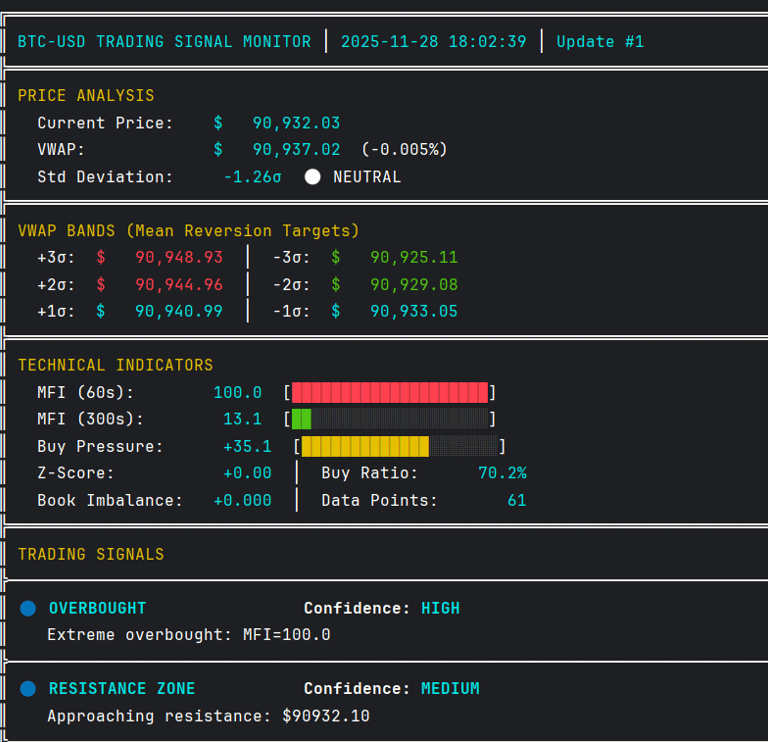
Task: Click the Data Points: label
Action: (x=380, y=501)
